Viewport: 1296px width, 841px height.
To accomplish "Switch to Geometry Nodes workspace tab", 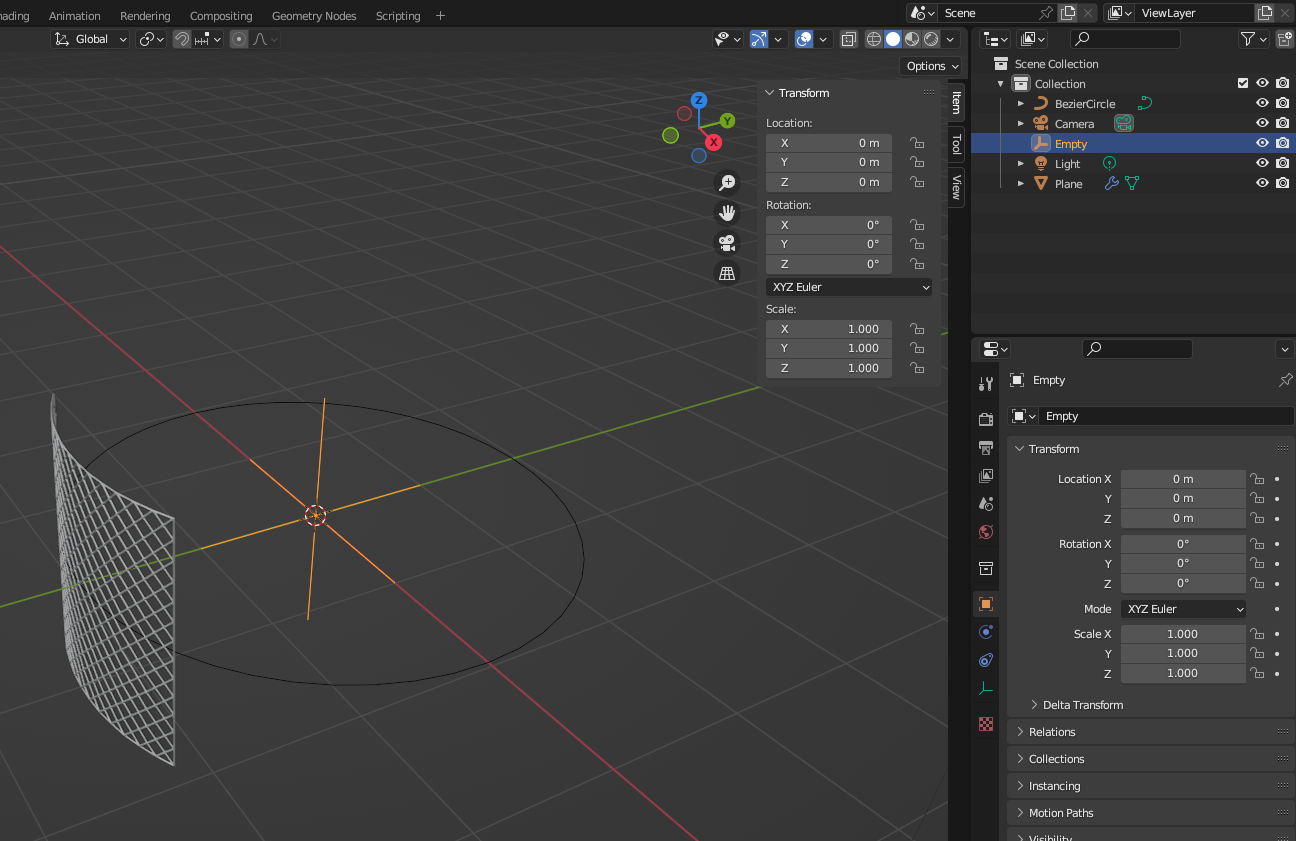I will (x=314, y=16).
